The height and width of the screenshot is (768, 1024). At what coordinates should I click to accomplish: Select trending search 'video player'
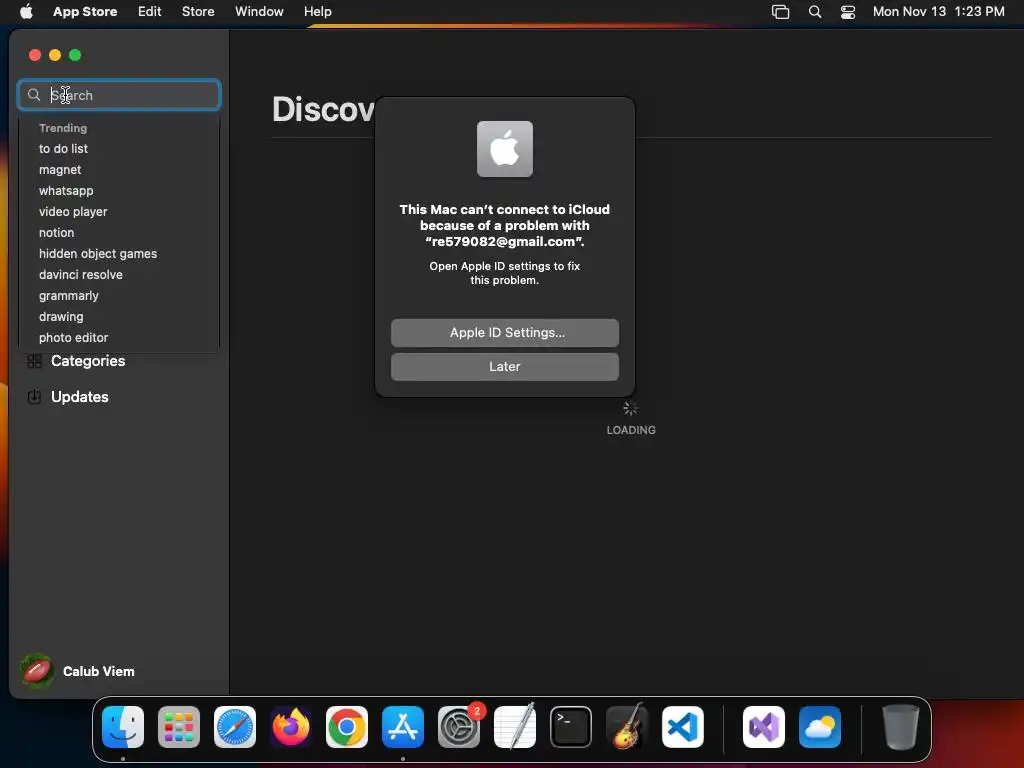tap(73, 212)
